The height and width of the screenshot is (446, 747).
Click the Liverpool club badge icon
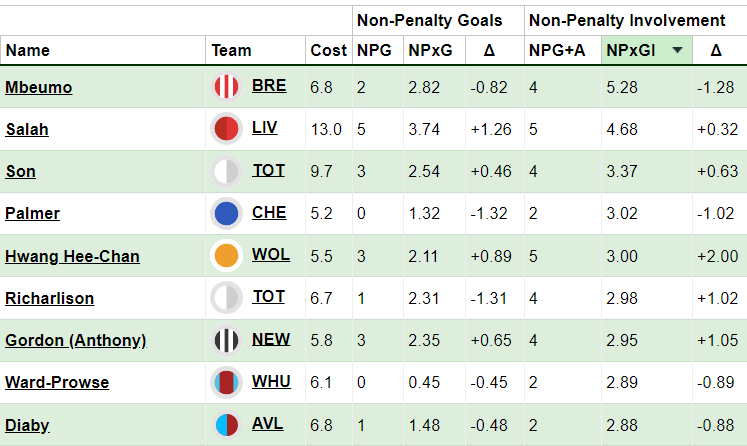coord(226,129)
